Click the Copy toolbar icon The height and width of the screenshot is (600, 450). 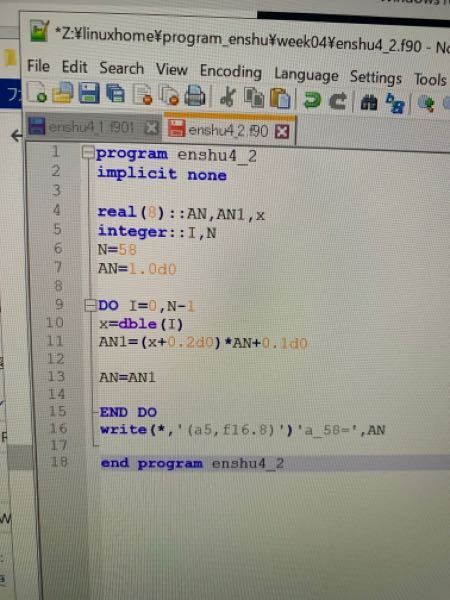pyautogui.click(x=254, y=97)
